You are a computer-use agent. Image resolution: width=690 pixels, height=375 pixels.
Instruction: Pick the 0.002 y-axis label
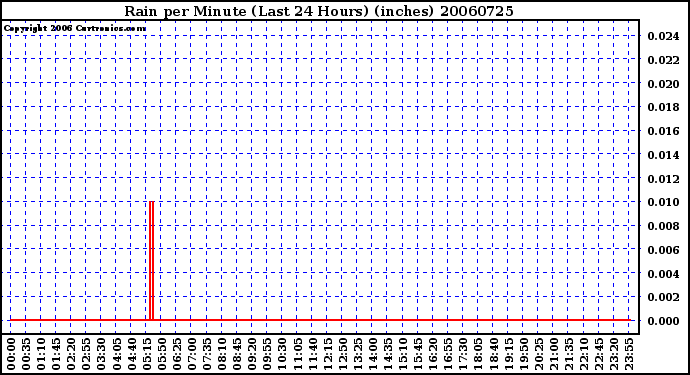point(663,298)
